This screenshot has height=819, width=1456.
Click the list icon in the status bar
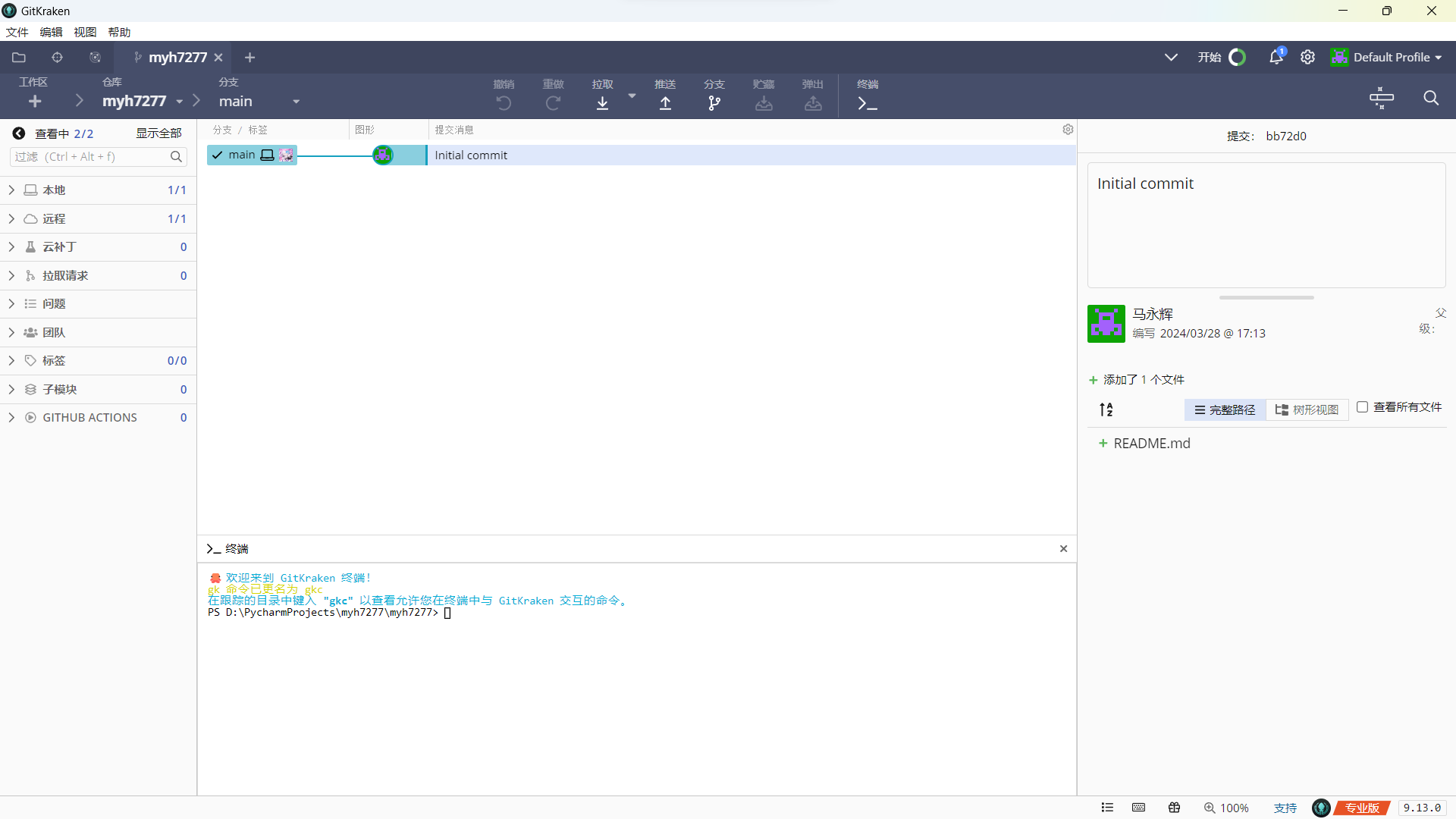coord(1107,808)
